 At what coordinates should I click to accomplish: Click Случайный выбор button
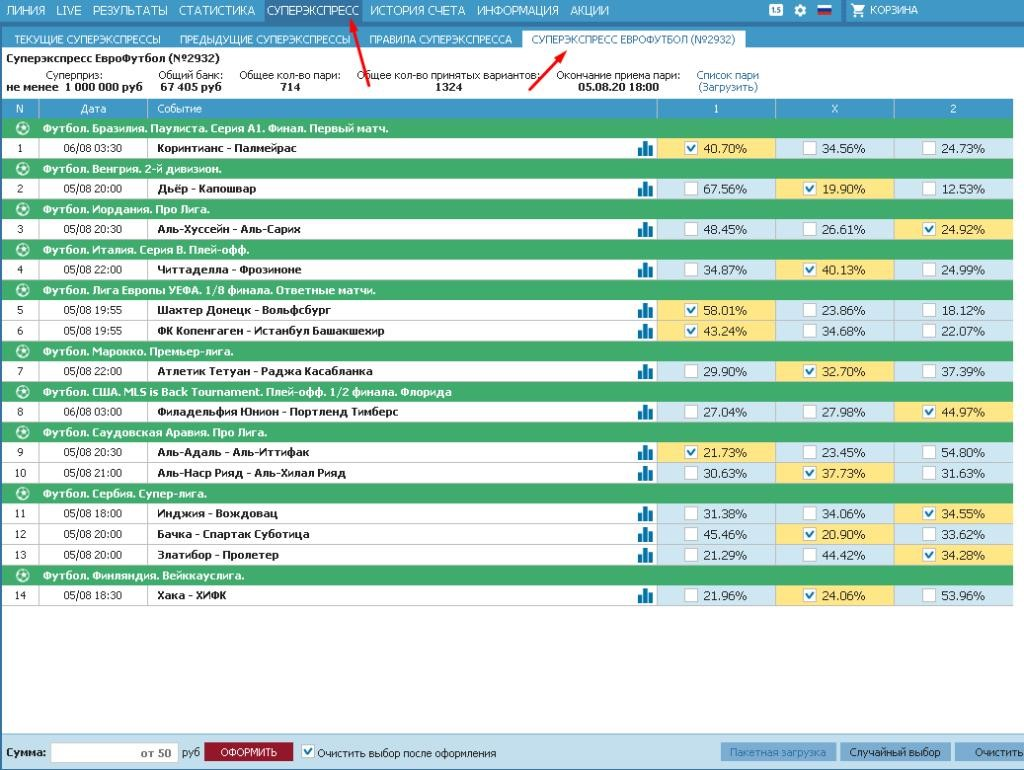895,752
